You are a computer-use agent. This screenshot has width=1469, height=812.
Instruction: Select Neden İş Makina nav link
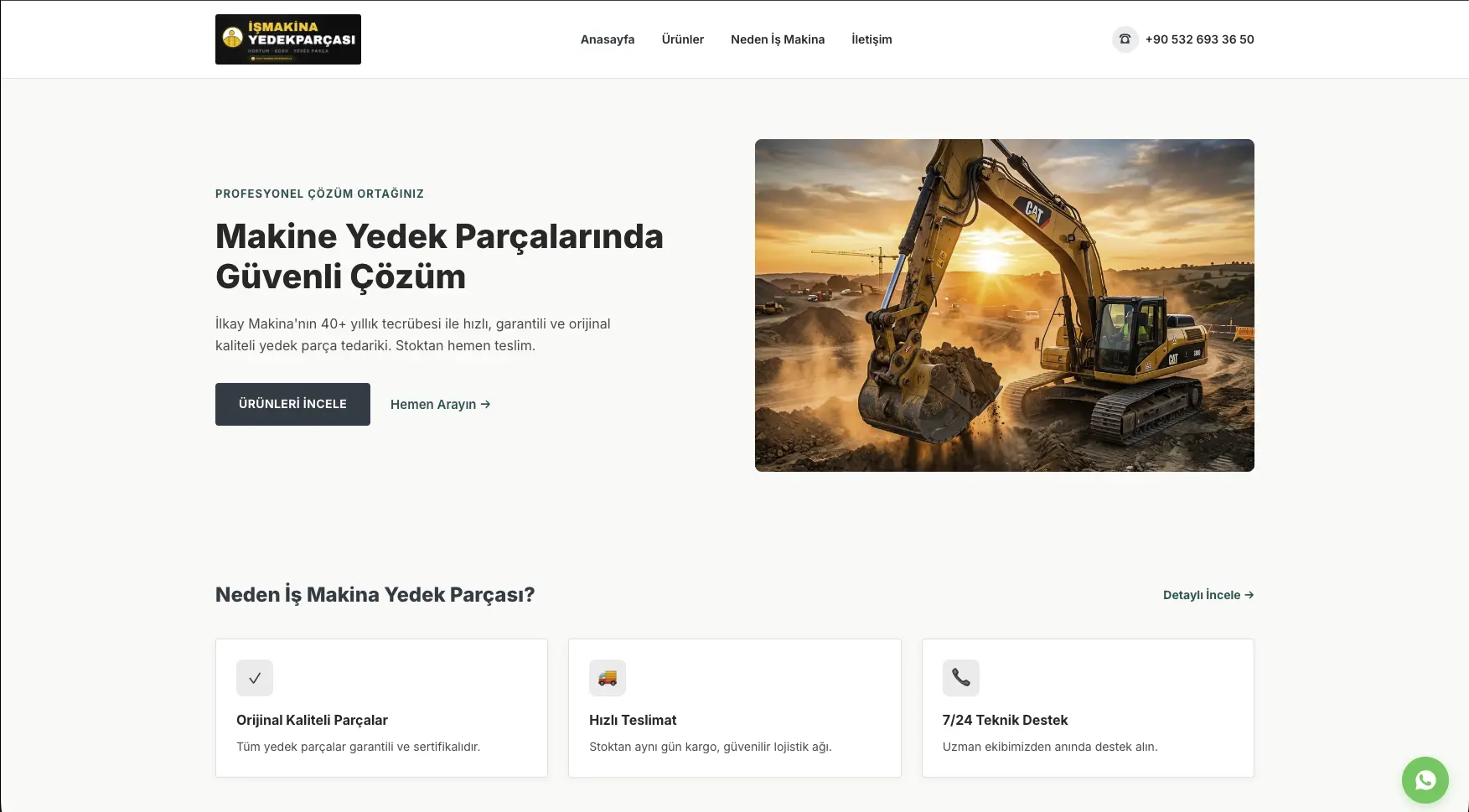[778, 39]
